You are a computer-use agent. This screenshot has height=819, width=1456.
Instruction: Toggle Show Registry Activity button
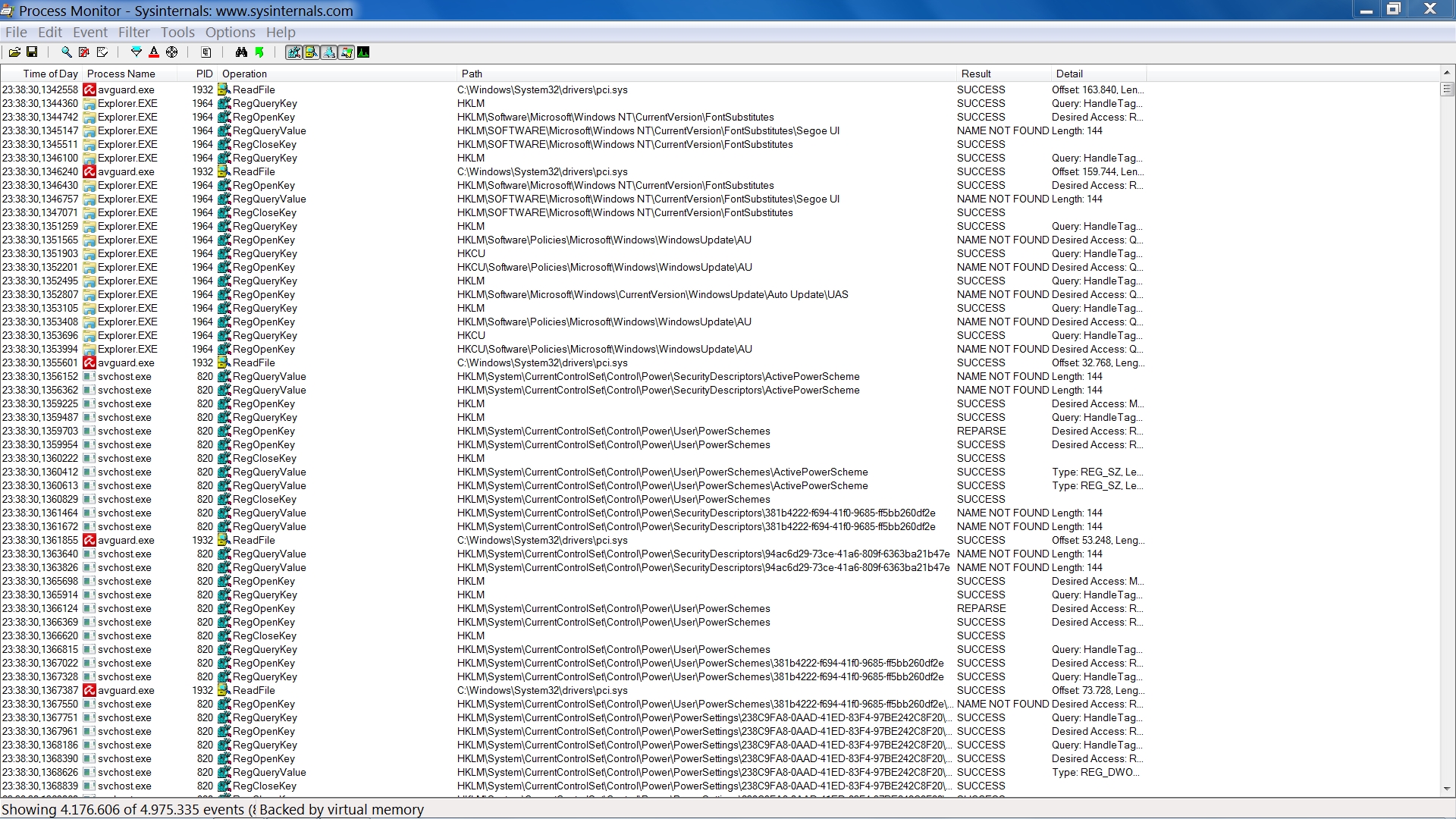coord(293,52)
